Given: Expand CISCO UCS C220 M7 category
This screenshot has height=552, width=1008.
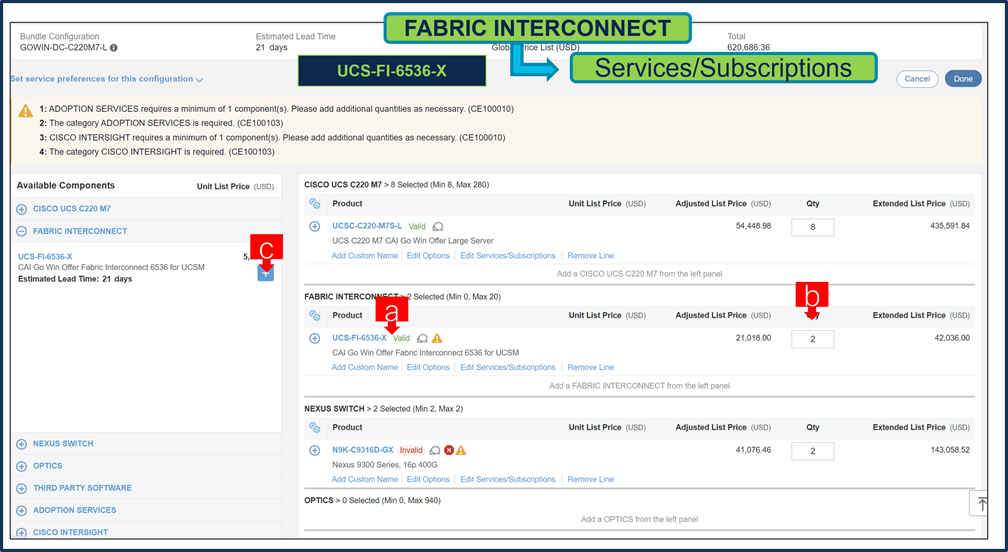Looking at the screenshot, I should pyautogui.click(x=22, y=209).
